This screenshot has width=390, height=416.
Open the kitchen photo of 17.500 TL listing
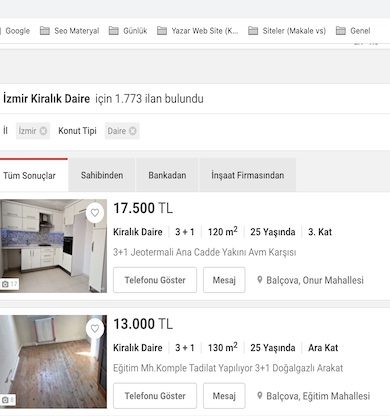(53, 246)
